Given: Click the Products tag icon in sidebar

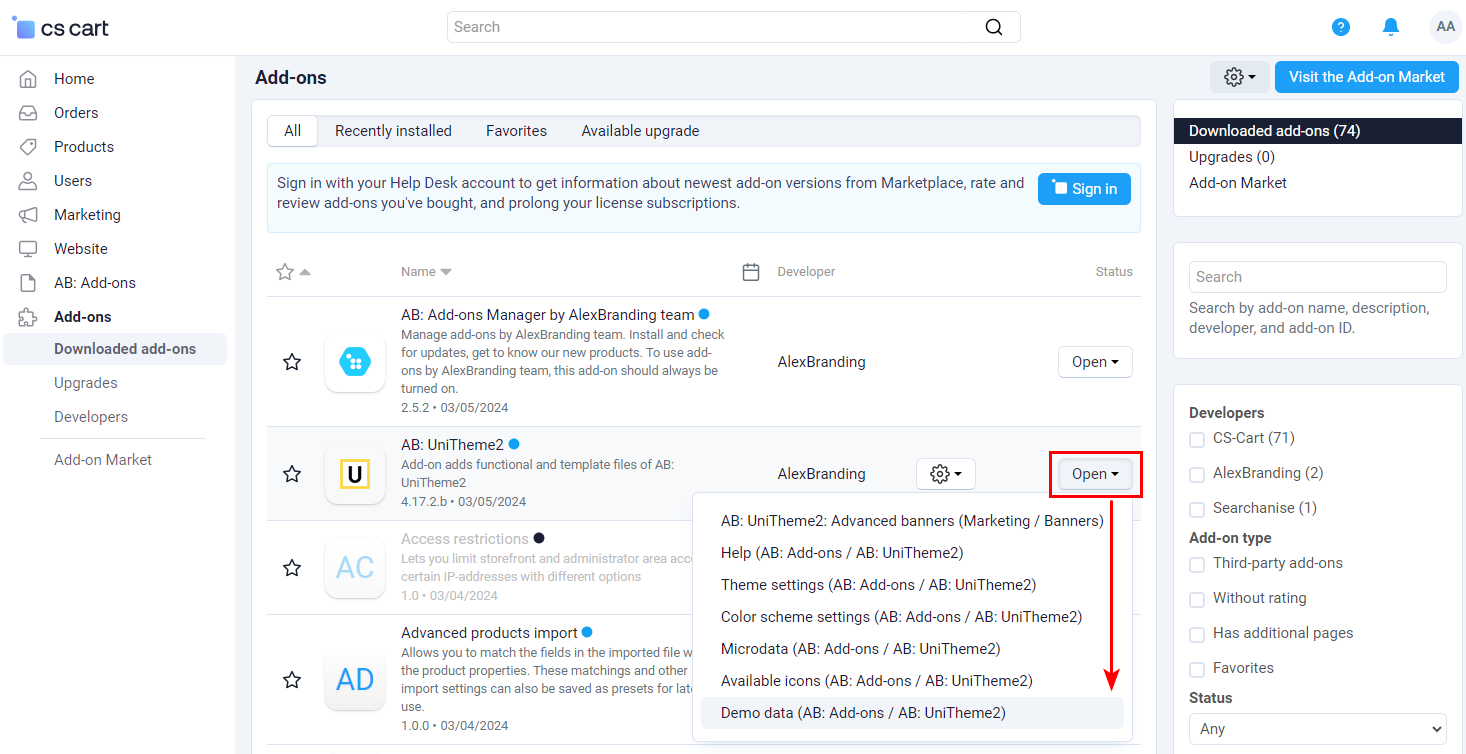Looking at the screenshot, I should 28,147.
